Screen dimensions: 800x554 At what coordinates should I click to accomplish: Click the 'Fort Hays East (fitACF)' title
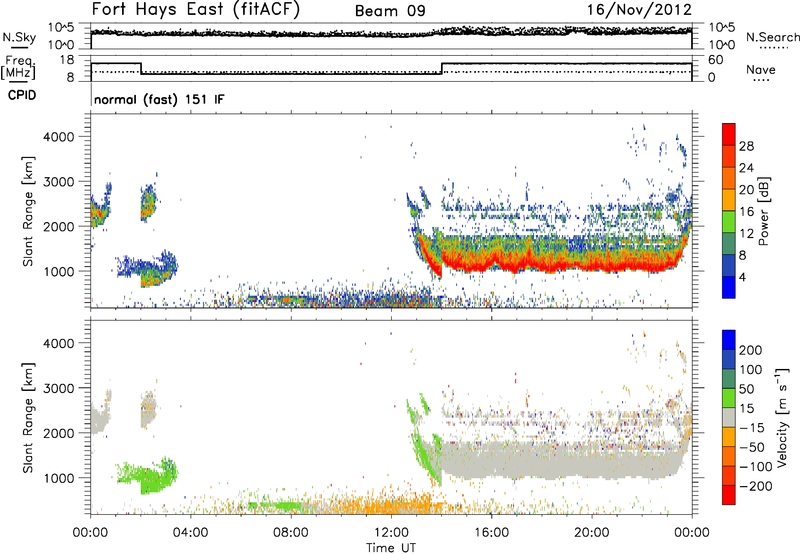click(x=195, y=9)
